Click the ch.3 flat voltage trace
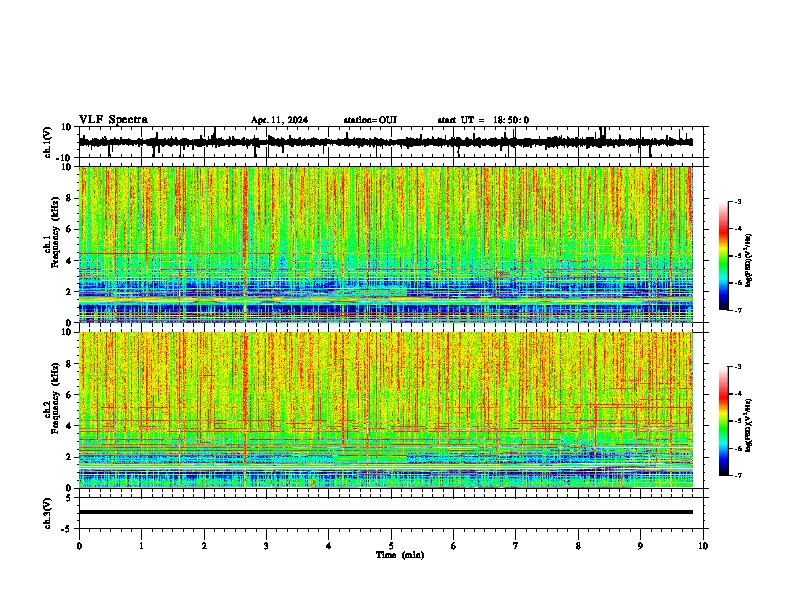792x612 pixels. 385,512
